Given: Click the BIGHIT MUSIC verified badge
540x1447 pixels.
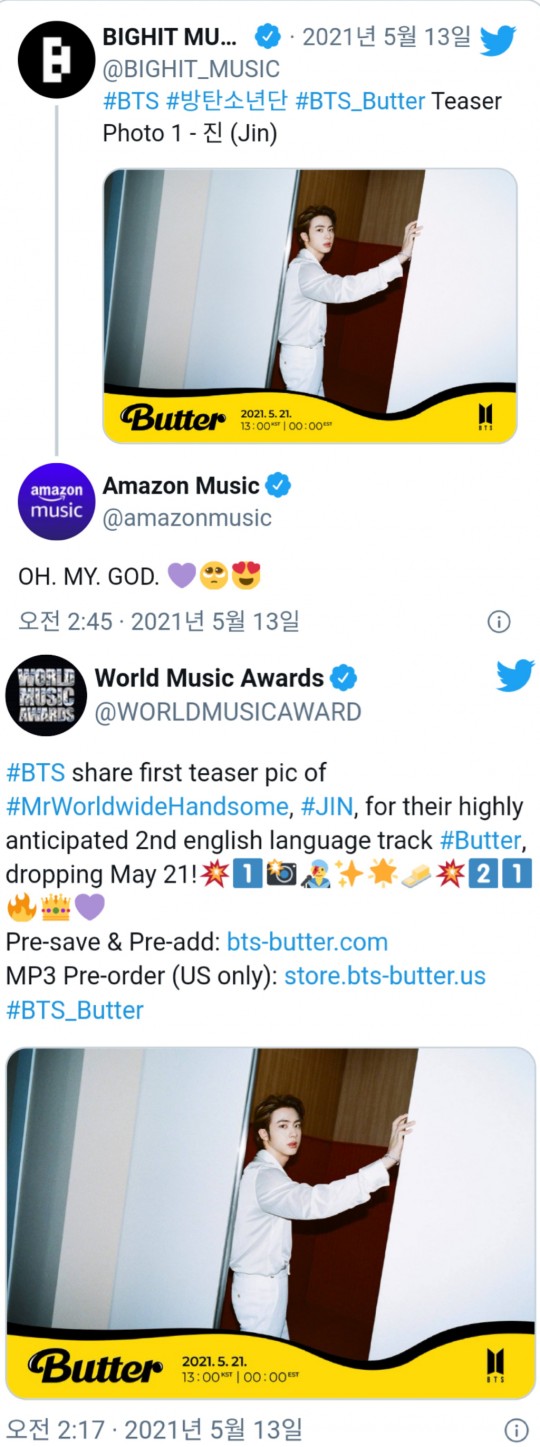Looking at the screenshot, I should pos(267,37).
